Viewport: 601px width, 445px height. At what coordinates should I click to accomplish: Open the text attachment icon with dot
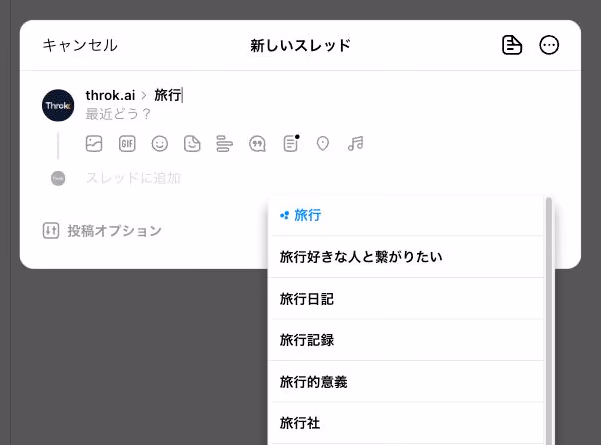(x=291, y=144)
